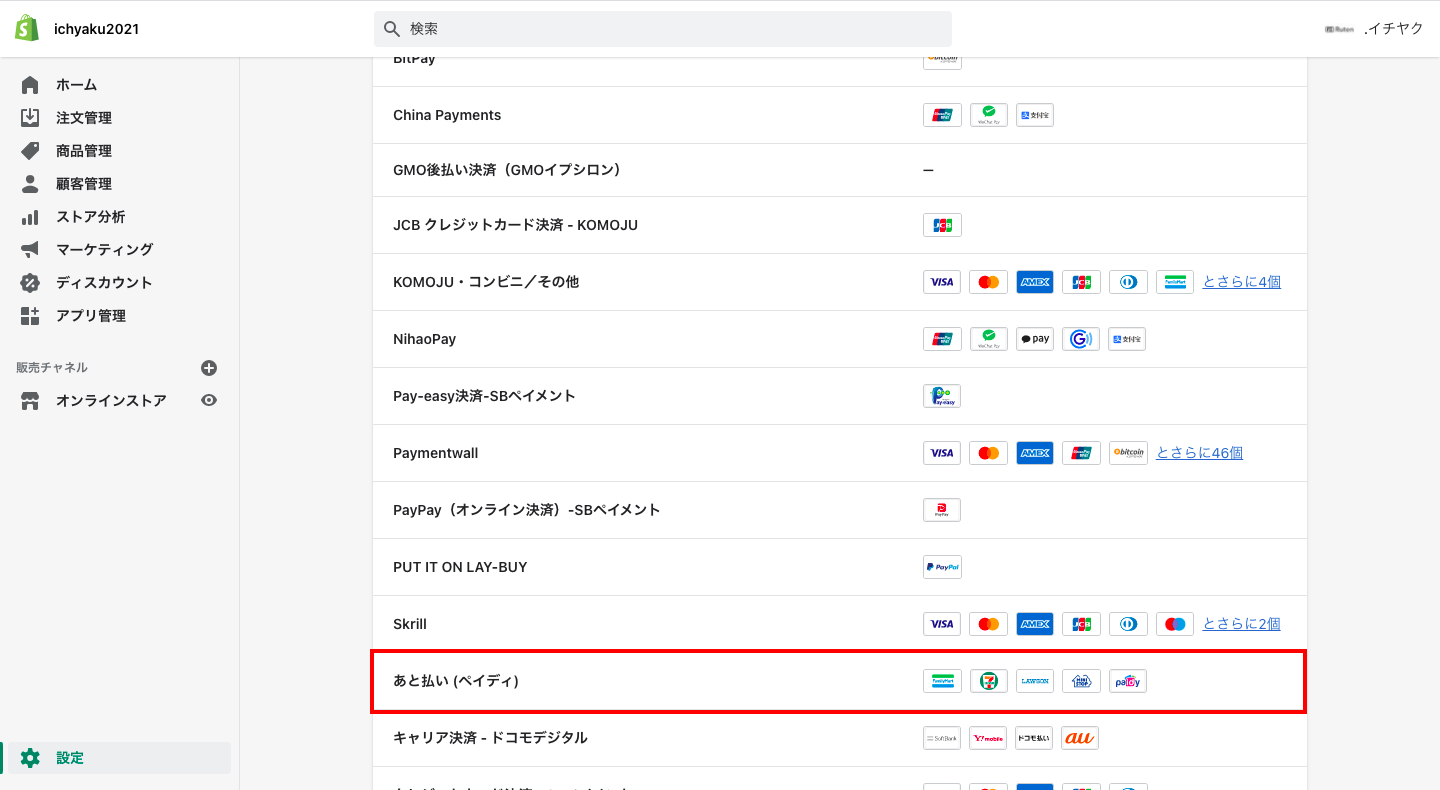This screenshot has width=1440, height=790.
Task: Click the UnionPay icon in China Payments row
Action: click(x=942, y=115)
